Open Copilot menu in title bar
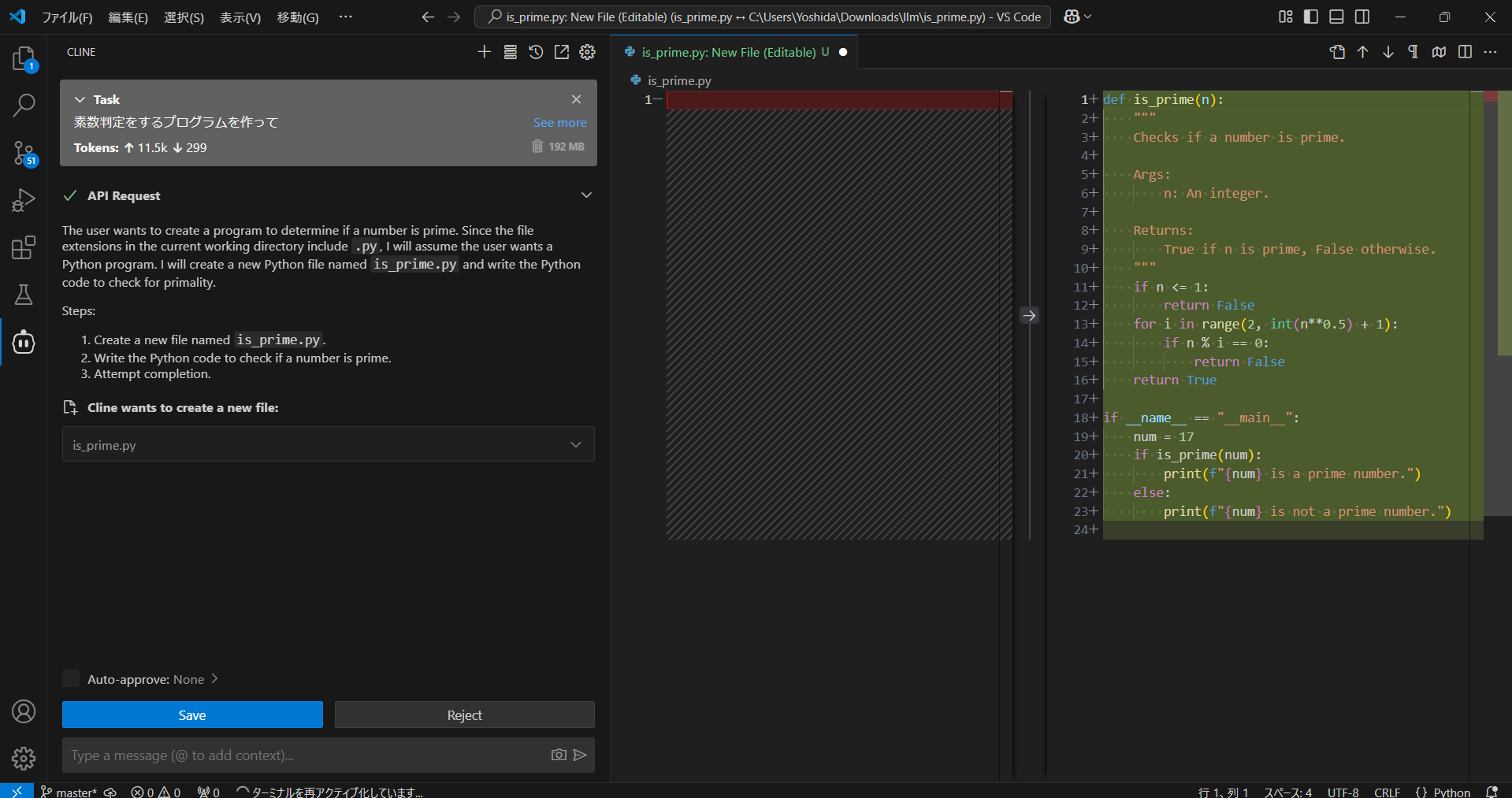The image size is (1512, 798). tap(1077, 17)
